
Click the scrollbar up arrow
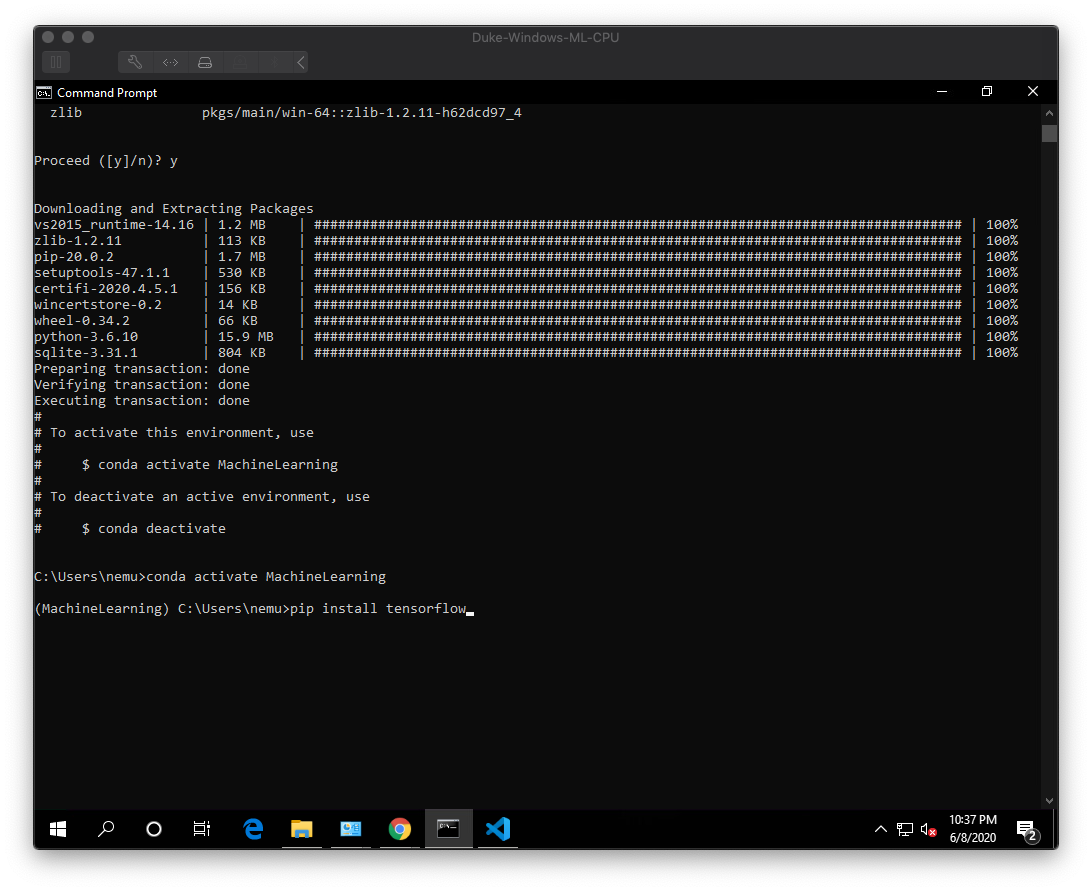1049,112
